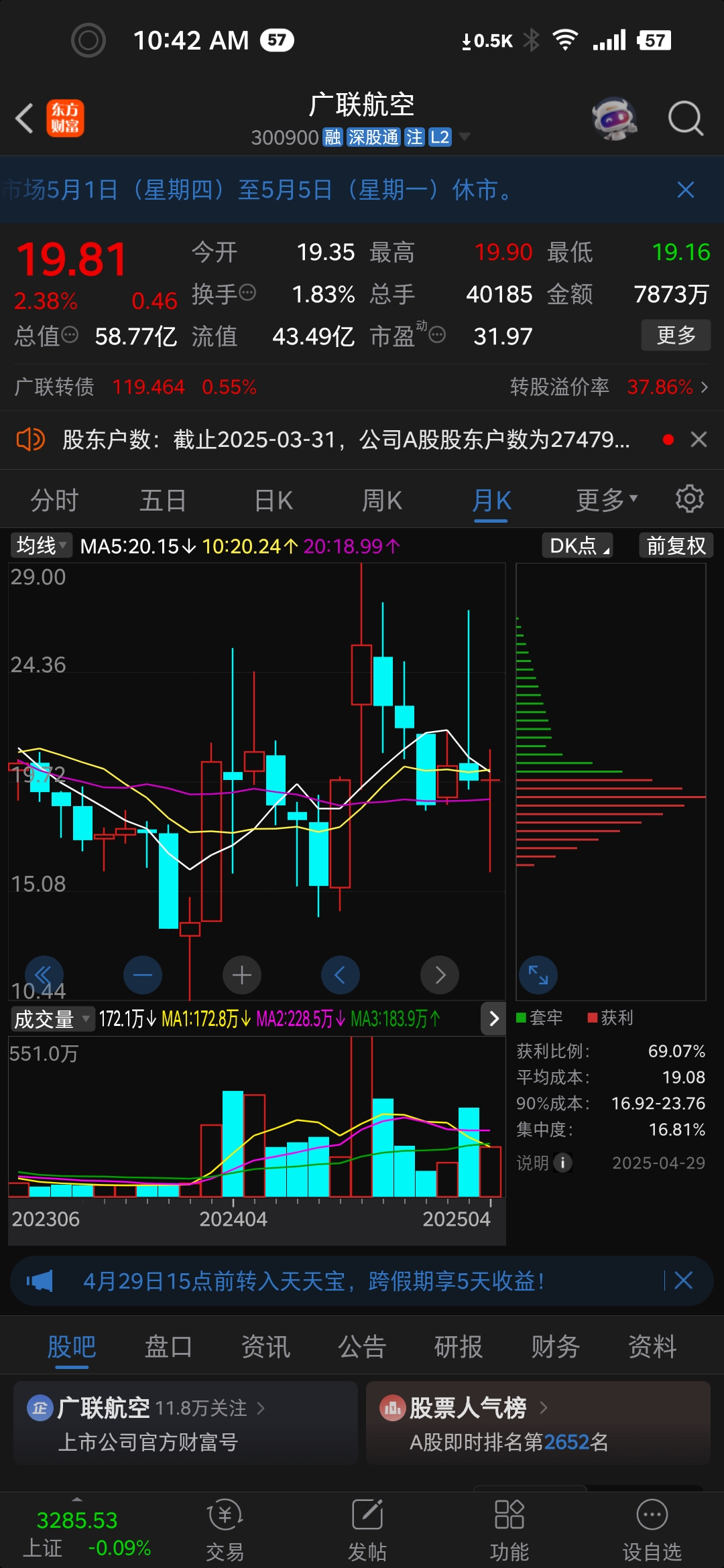Open the DK点 selector
The width and height of the screenshot is (724, 1568).
click(578, 545)
